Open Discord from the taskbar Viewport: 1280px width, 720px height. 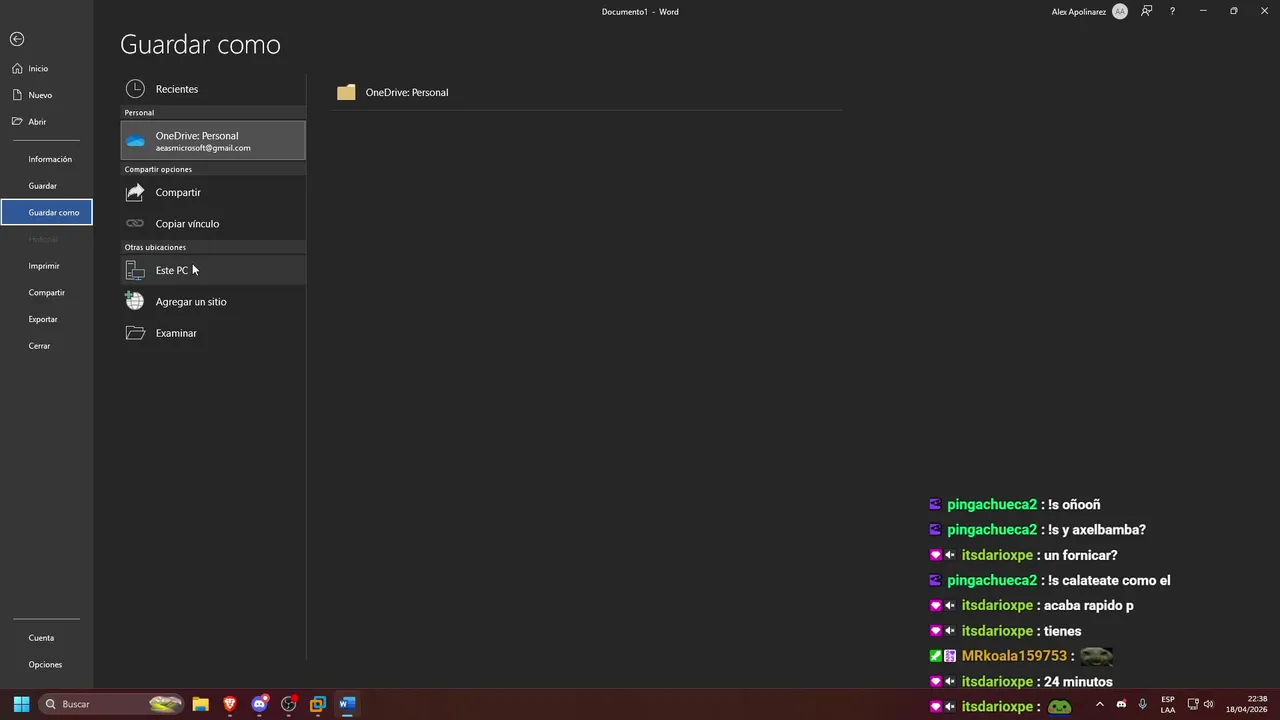pyautogui.click(x=259, y=704)
